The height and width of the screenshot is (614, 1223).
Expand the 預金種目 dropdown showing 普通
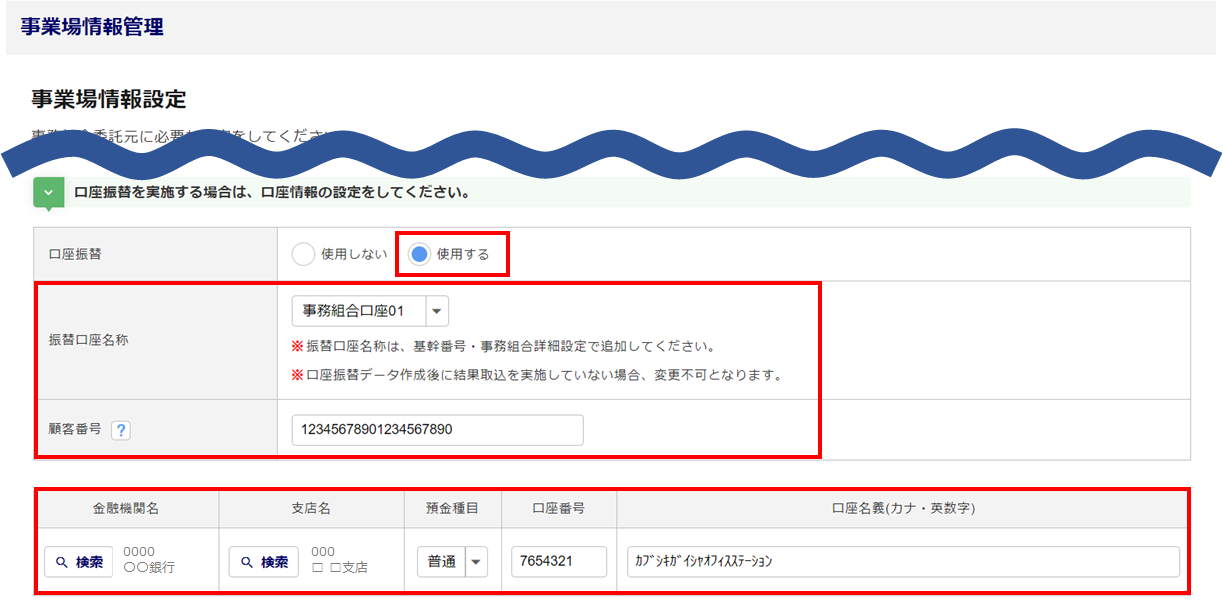pos(451,562)
